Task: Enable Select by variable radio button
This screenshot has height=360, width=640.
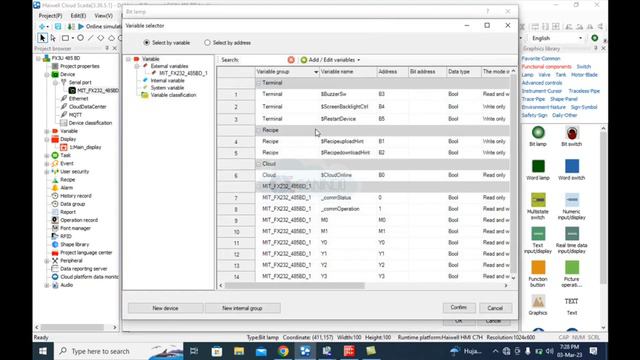Action: [147, 42]
